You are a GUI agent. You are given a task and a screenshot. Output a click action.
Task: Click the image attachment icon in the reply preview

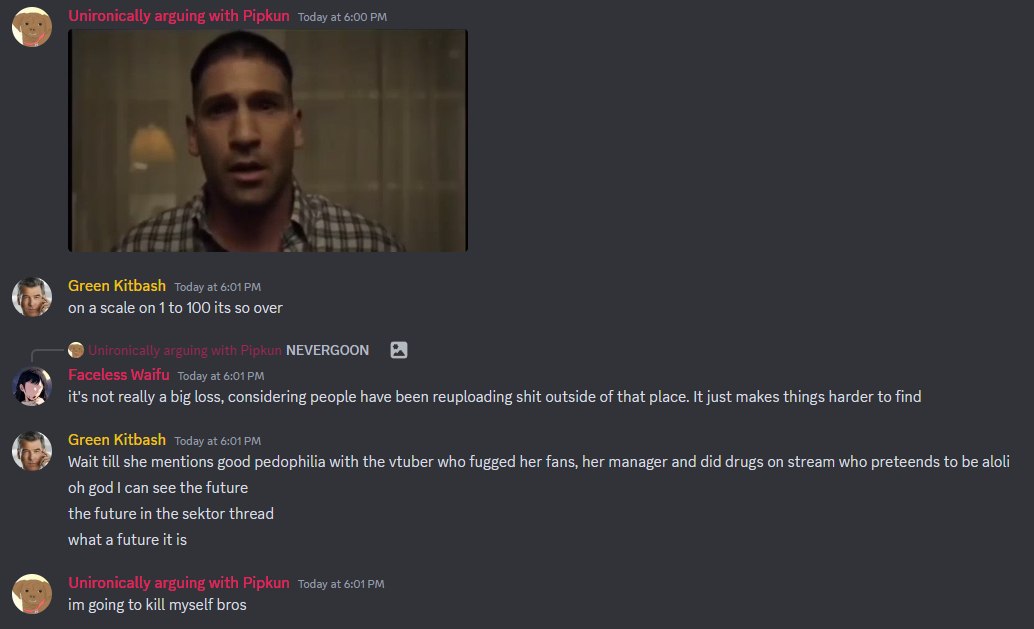tap(399, 350)
